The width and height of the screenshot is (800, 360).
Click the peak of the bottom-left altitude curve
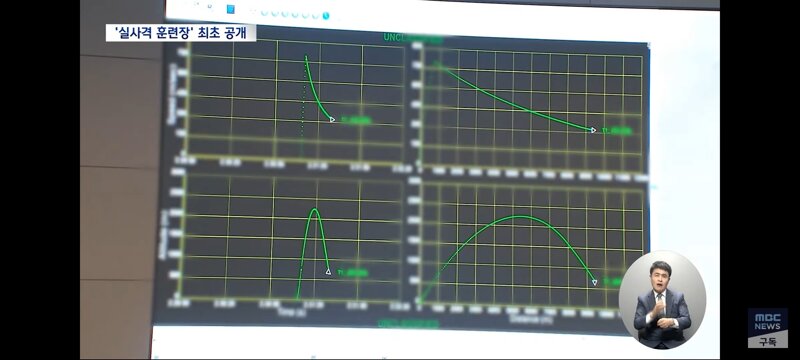pos(315,209)
